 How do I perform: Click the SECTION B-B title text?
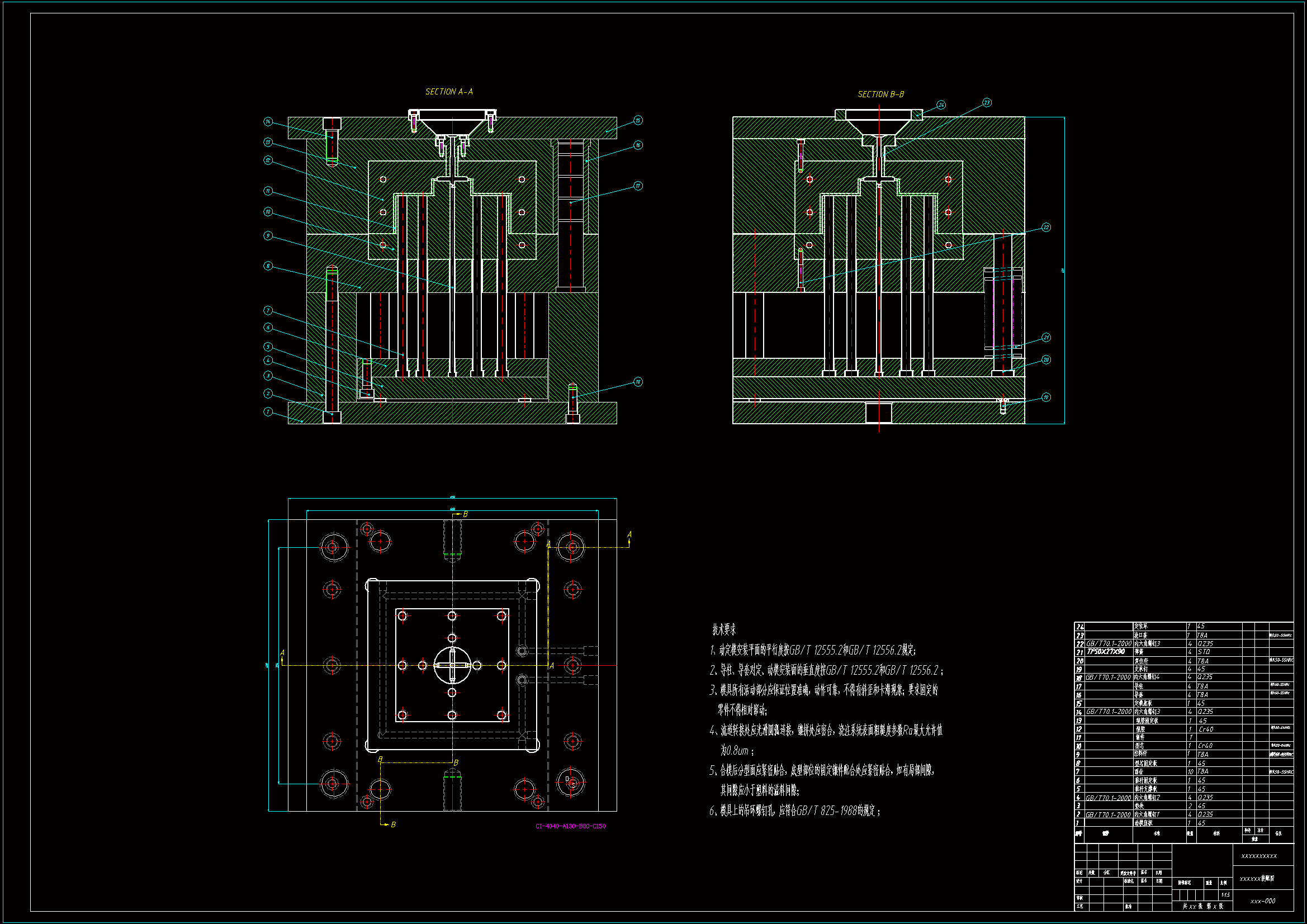click(x=880, y=94)
